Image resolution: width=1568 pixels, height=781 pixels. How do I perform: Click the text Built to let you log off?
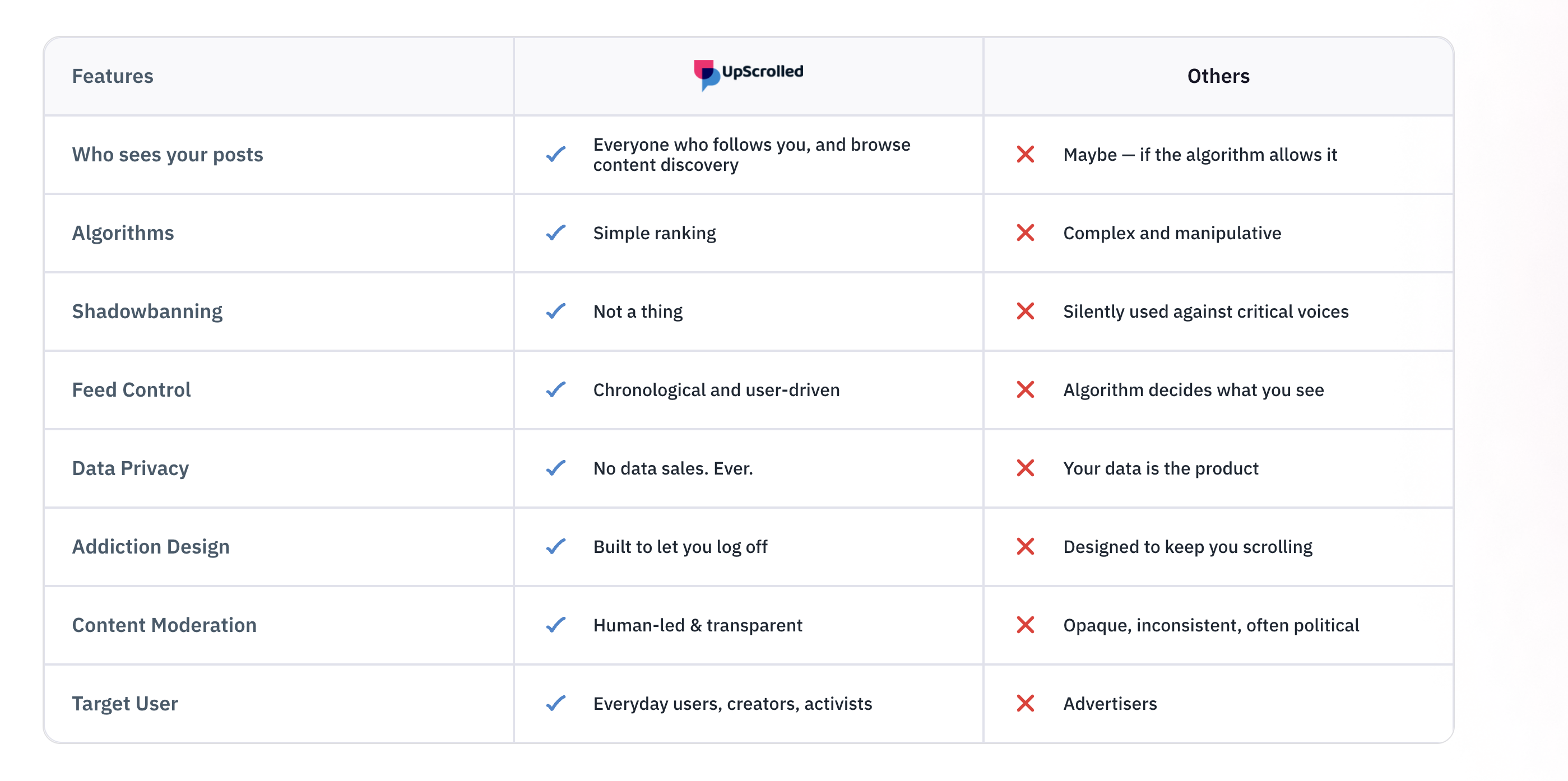680,547
